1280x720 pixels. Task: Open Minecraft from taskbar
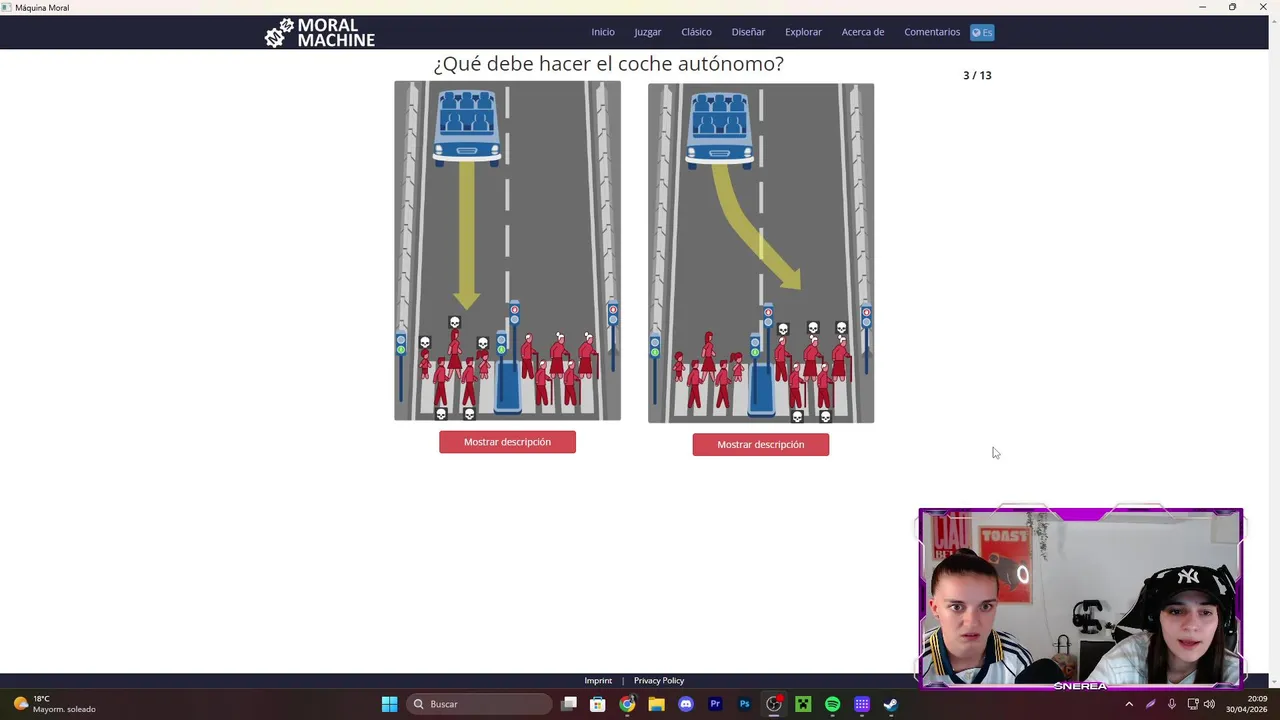[803, 704]
